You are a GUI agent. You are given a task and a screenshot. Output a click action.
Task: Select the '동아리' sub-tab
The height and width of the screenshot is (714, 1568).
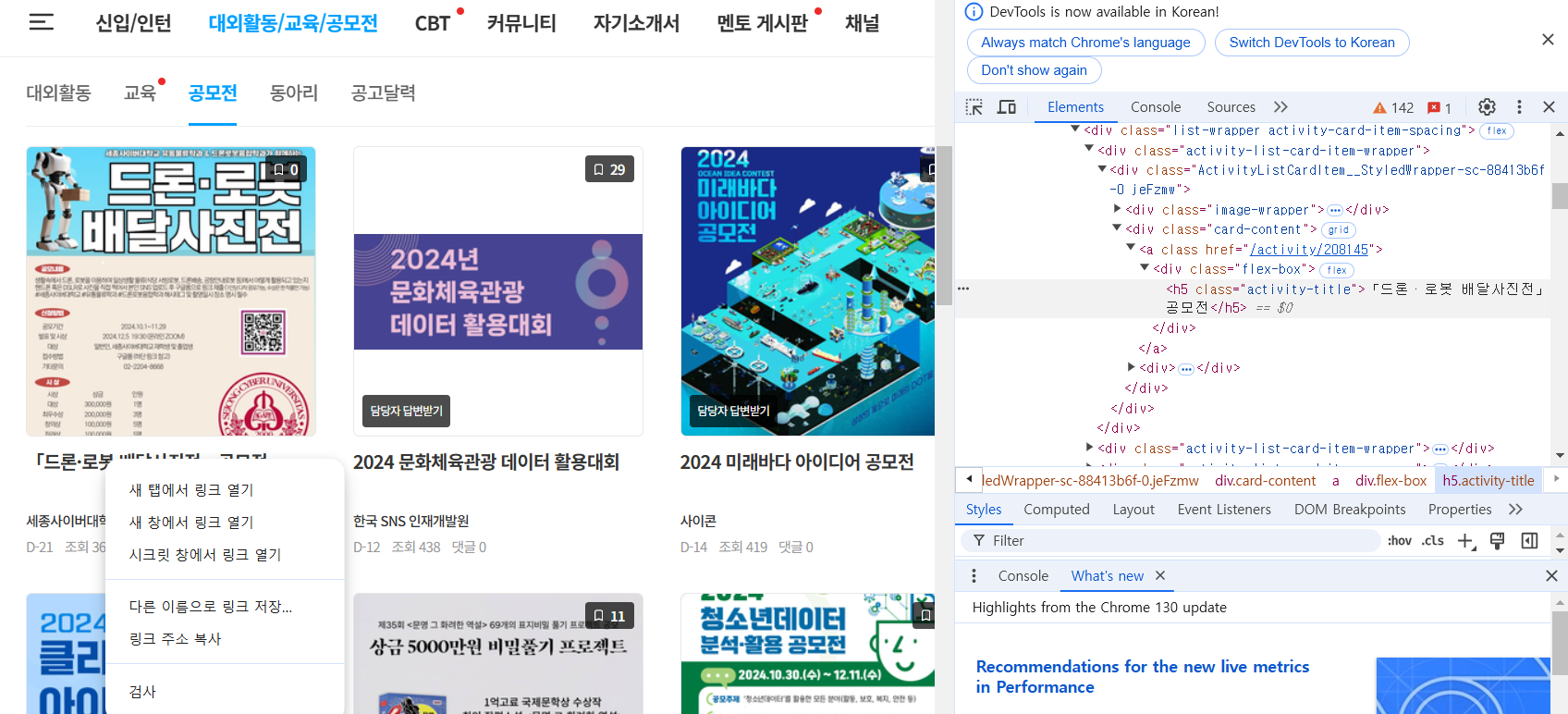(x=293, y=92)
